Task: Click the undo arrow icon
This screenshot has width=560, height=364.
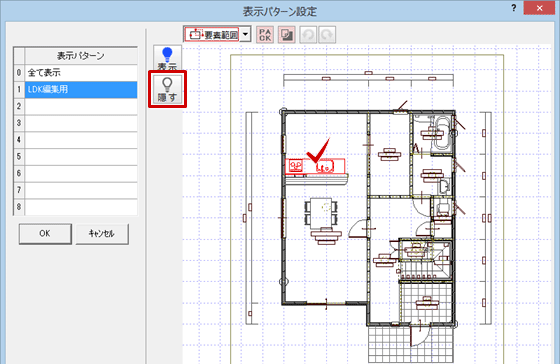Action: [308, 35]
